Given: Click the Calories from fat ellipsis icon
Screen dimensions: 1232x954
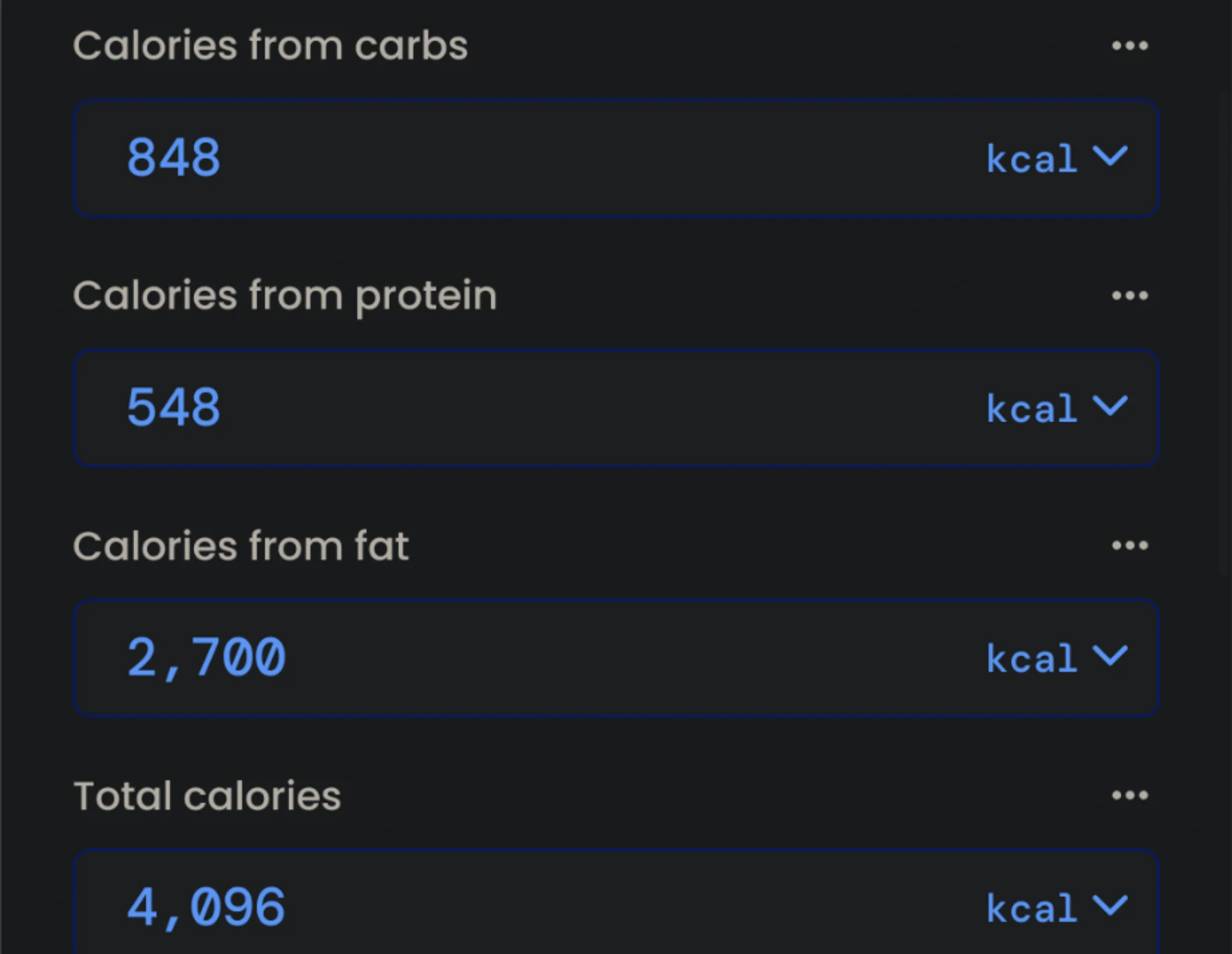Looking at the screenshot, I should [1130, 546].
